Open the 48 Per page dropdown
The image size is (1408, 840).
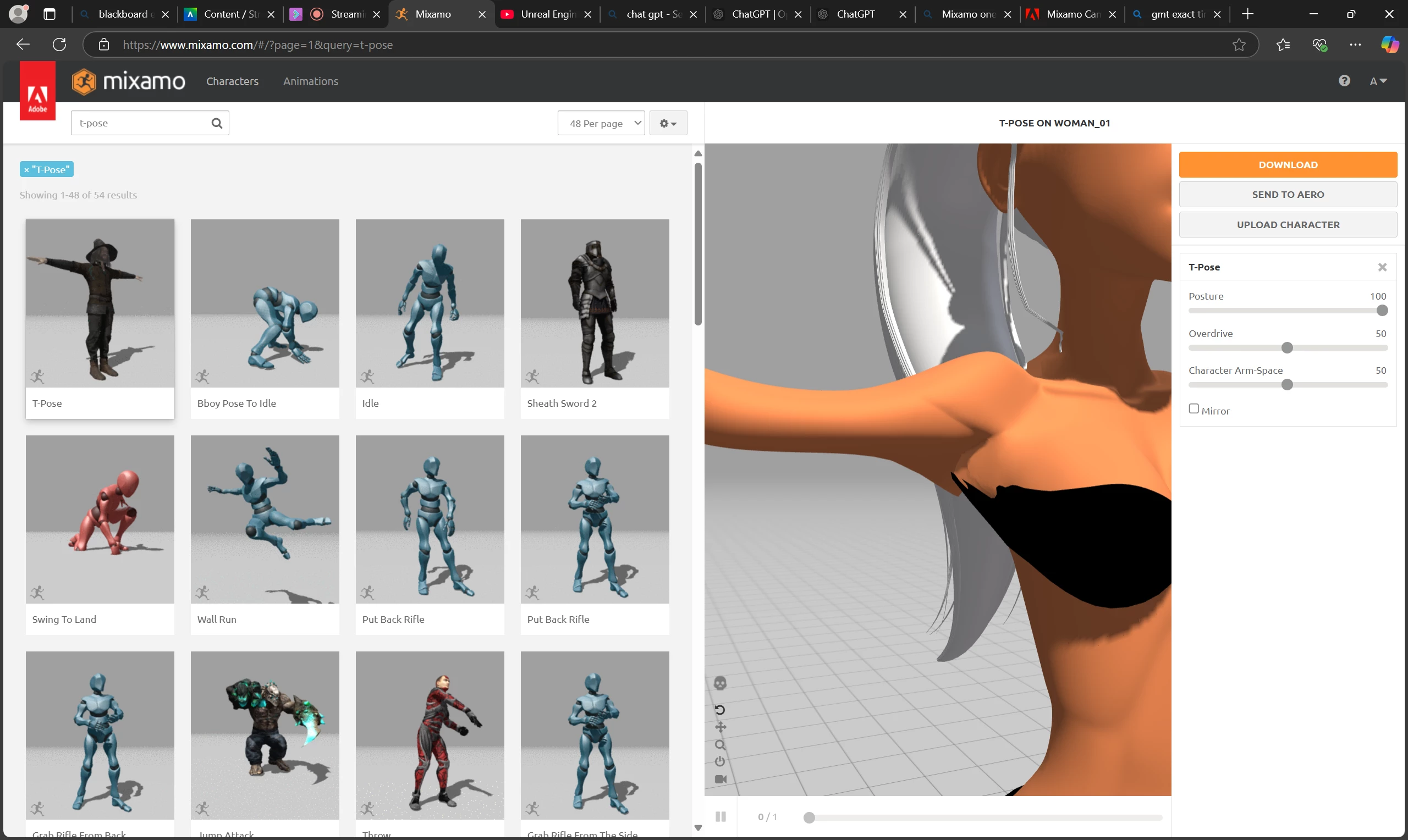(x=601, y=123)
